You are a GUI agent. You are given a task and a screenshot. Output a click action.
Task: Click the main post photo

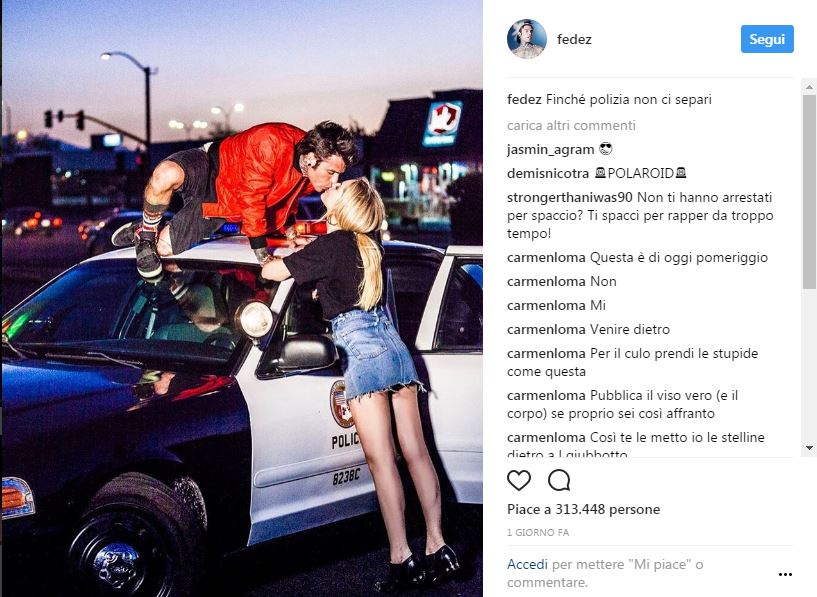tap(242, 298)
